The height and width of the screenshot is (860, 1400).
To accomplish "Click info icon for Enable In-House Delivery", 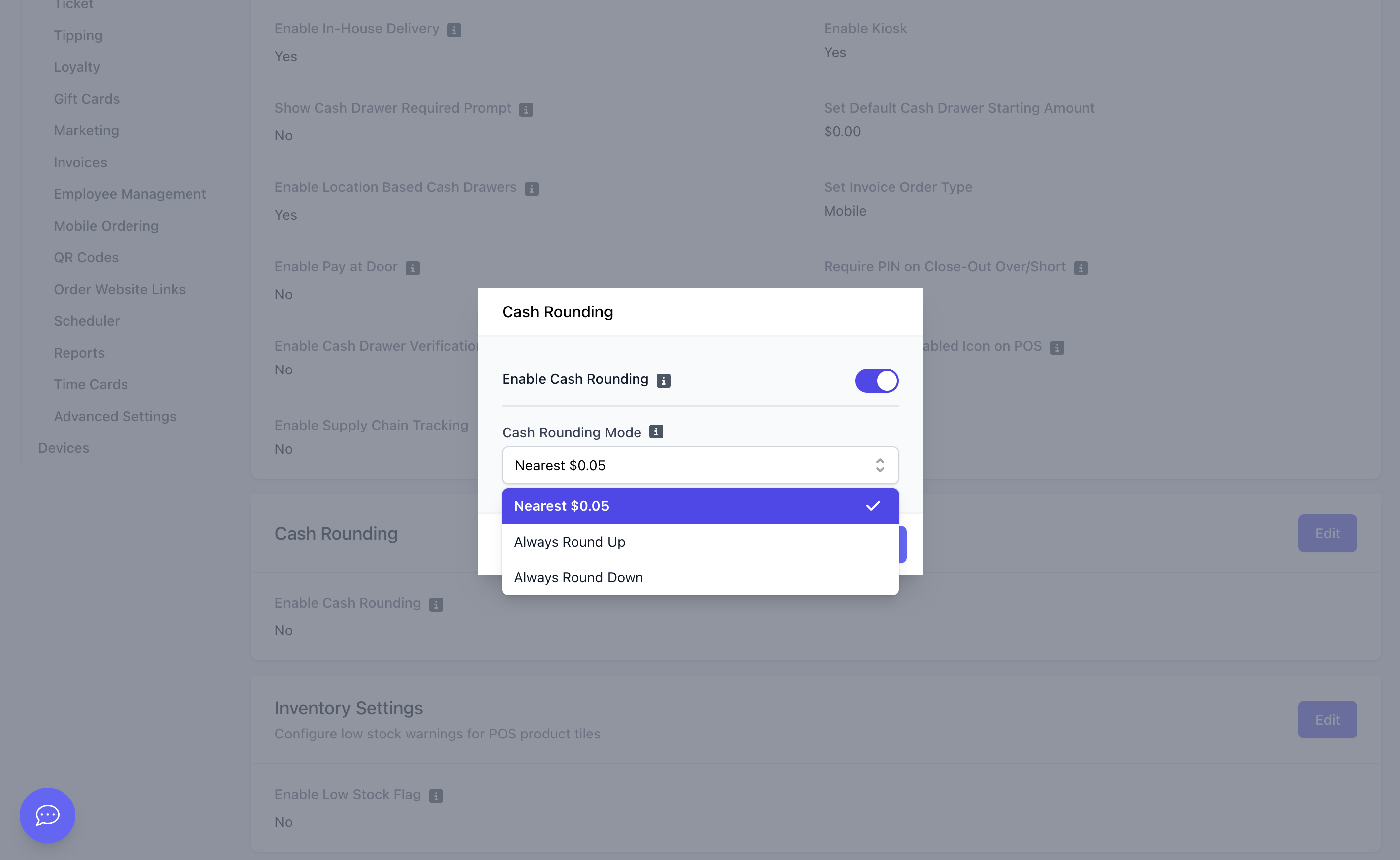I will [454, 30].
